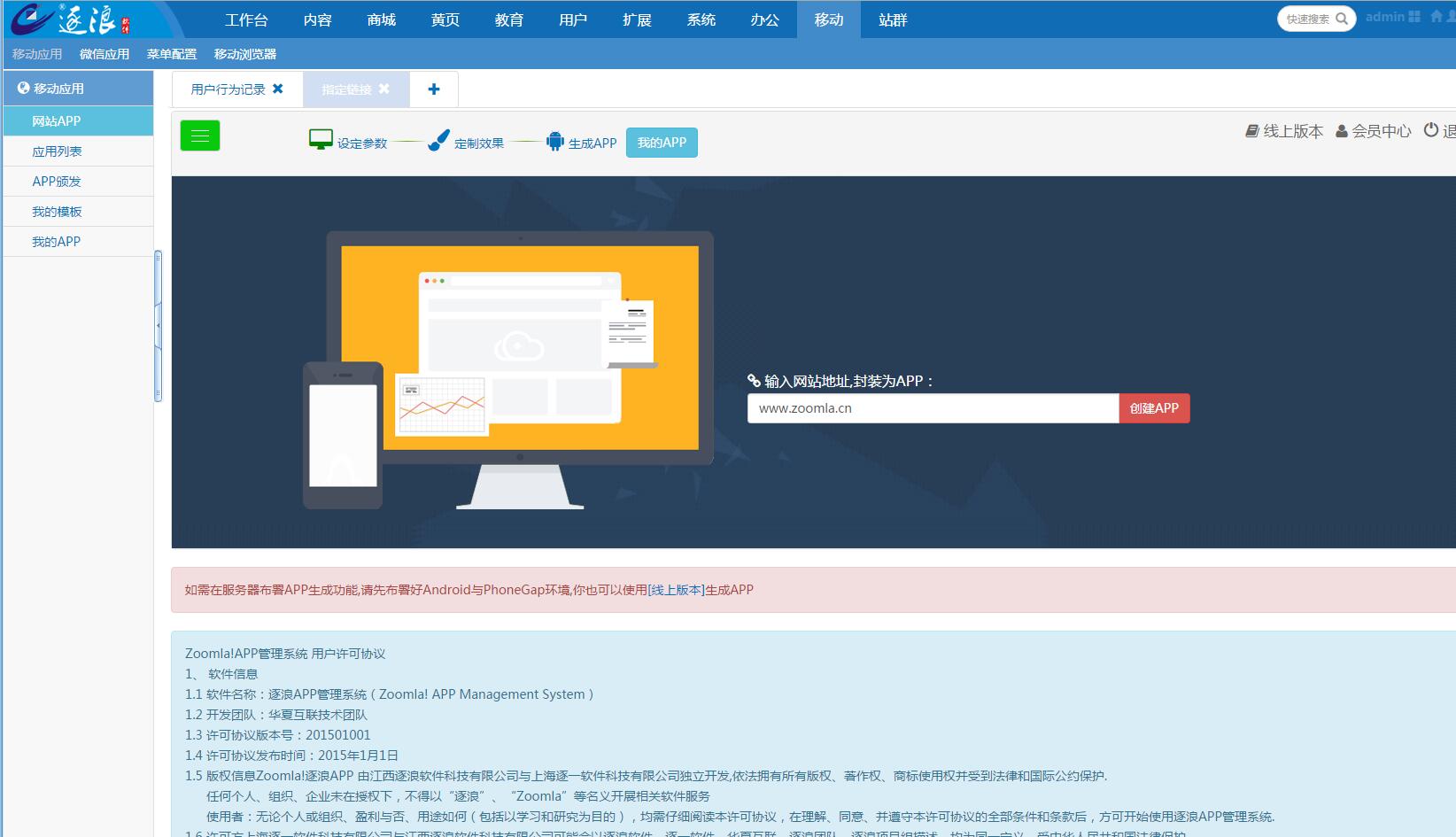Collapse the sidebar using splitter handle
This screenshot has height=837, width=1456.
coord(159,326)
